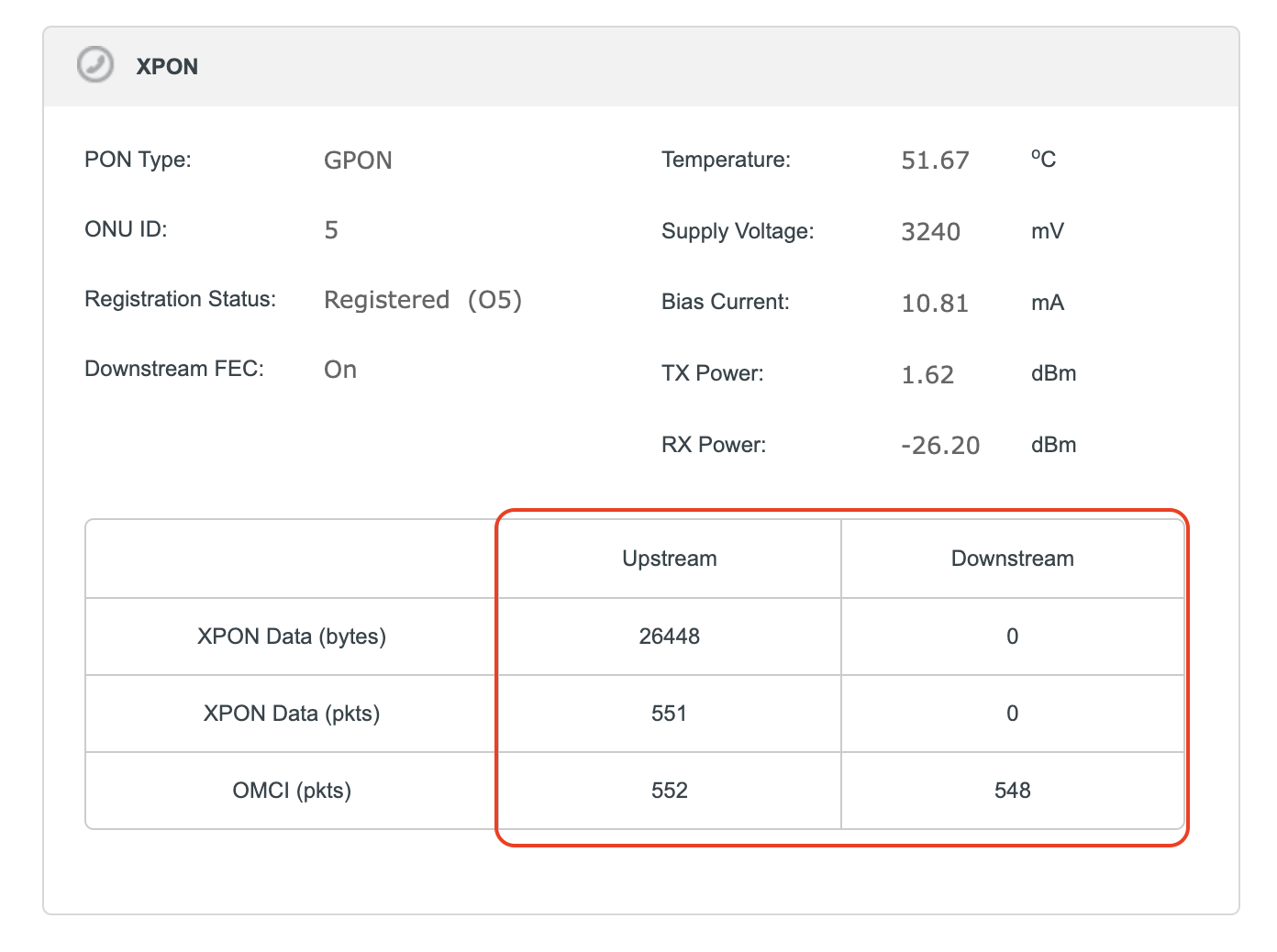Click the OMCI downstream cell 548

[x=1012, y=791]
